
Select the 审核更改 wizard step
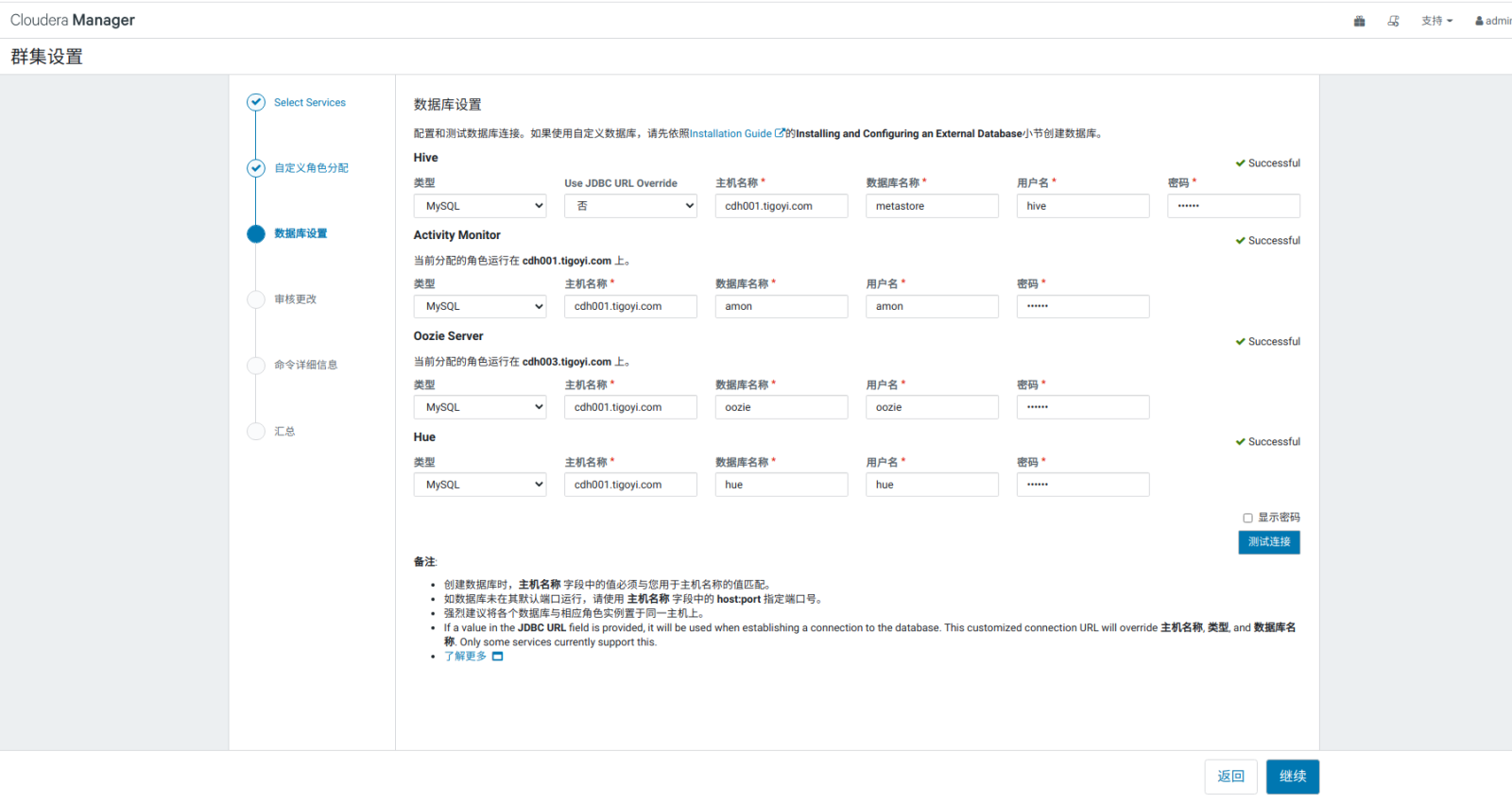pos(295,299)
